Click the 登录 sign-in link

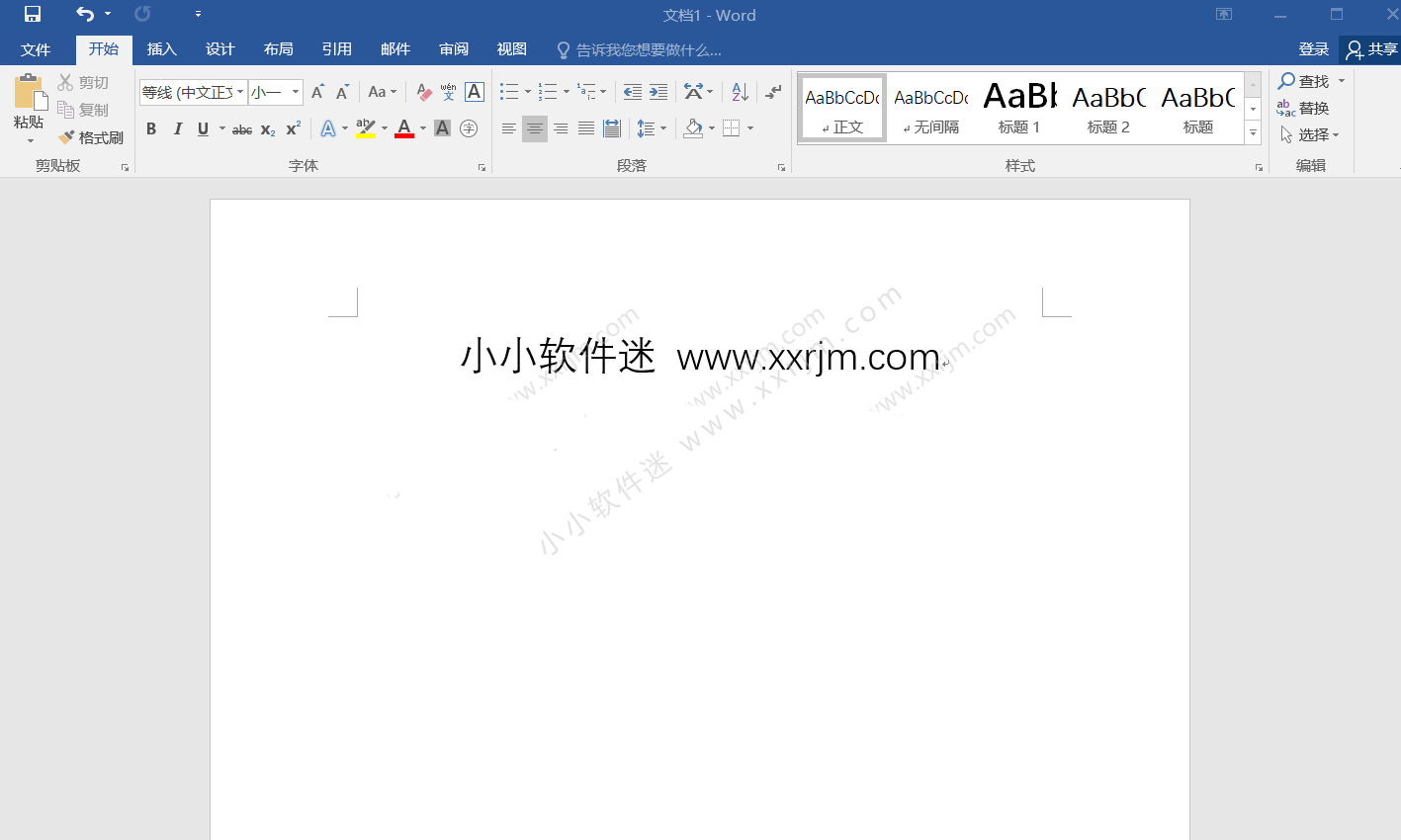click(1313, 49)
